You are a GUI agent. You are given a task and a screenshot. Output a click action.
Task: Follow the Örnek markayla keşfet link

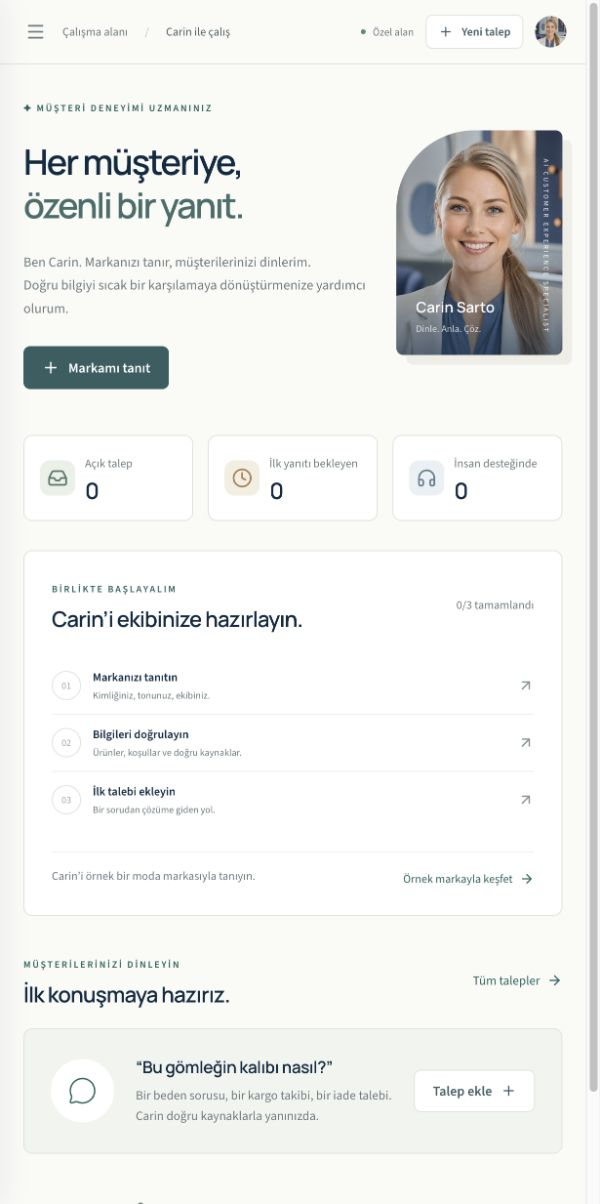468,879
